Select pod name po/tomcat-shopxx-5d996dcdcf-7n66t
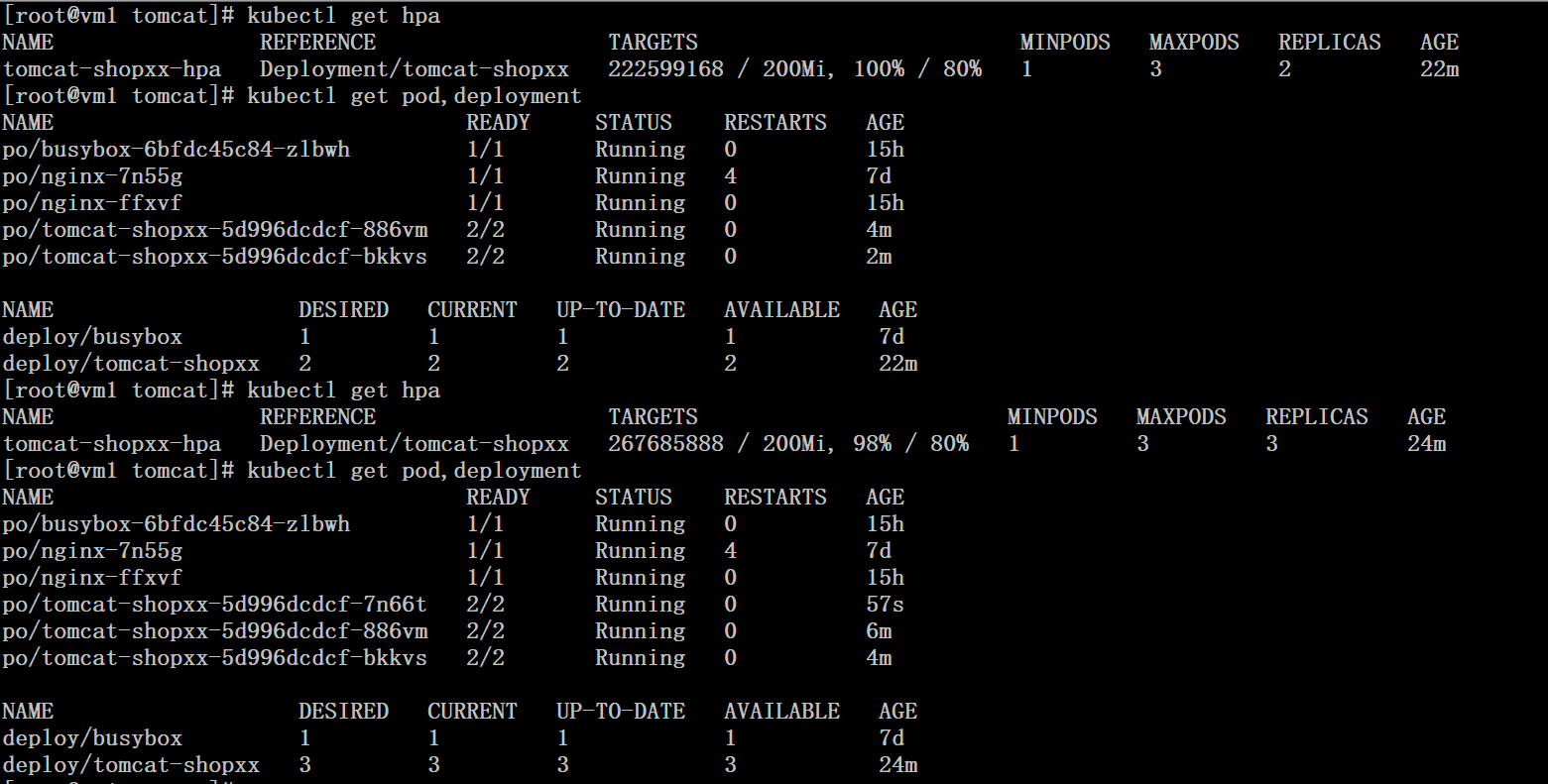 pos(215,605)
